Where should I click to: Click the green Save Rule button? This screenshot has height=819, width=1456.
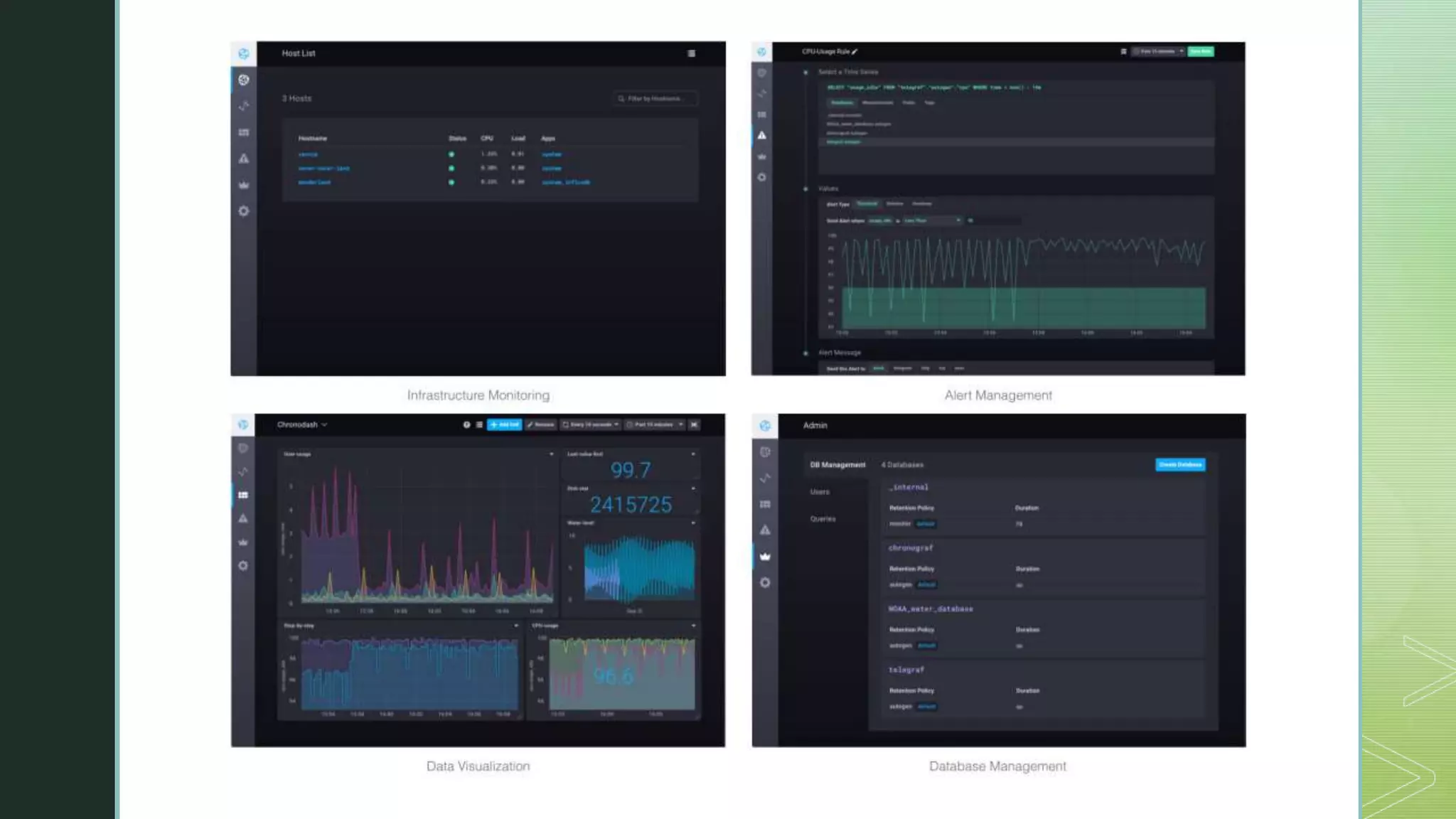coord(1201,51)
